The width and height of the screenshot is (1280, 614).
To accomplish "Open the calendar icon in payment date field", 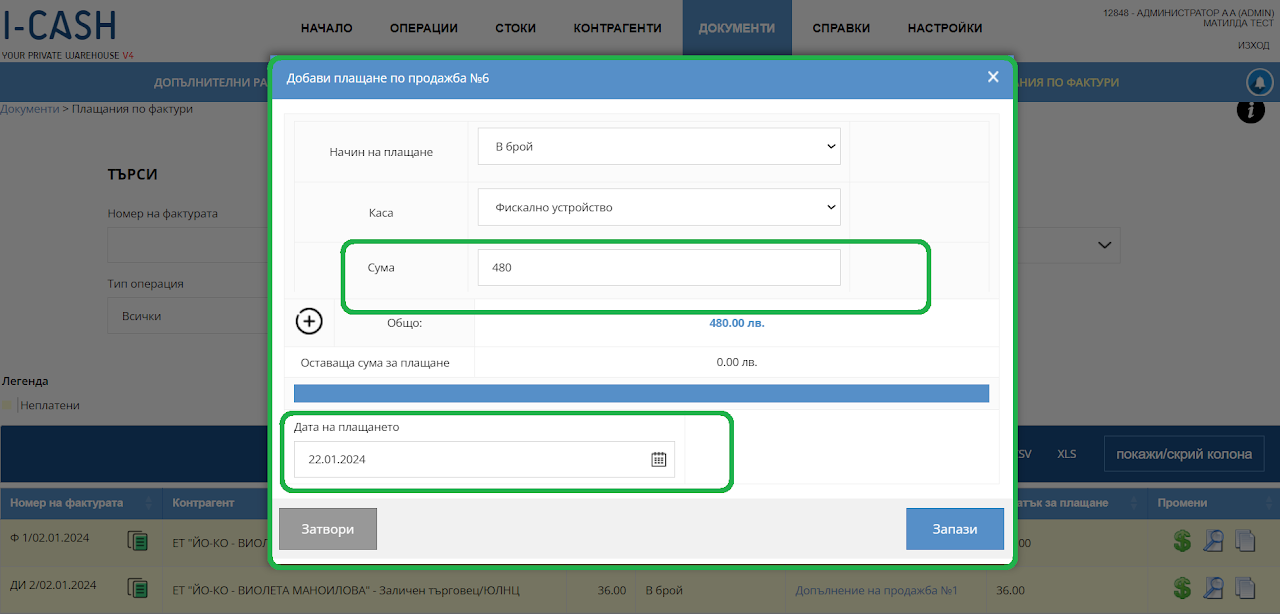I will coord(658,460).
